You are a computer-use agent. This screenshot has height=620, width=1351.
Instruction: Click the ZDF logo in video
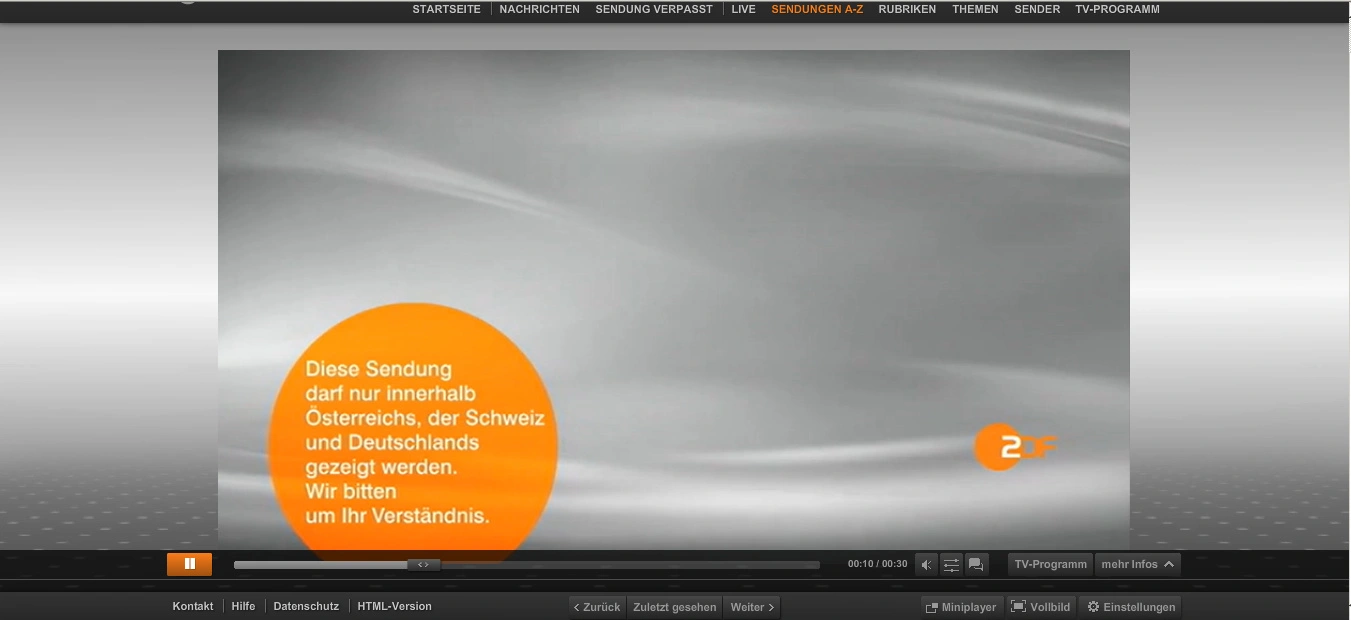click(1014, 446)
